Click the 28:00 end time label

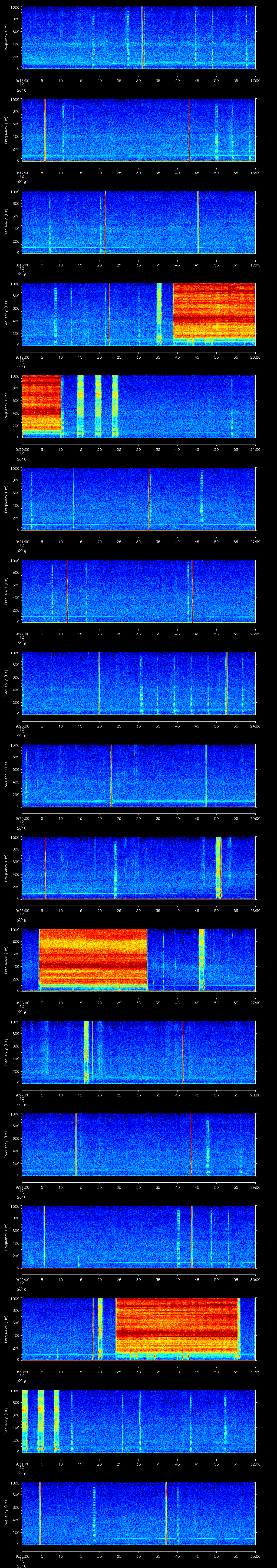256,1095
